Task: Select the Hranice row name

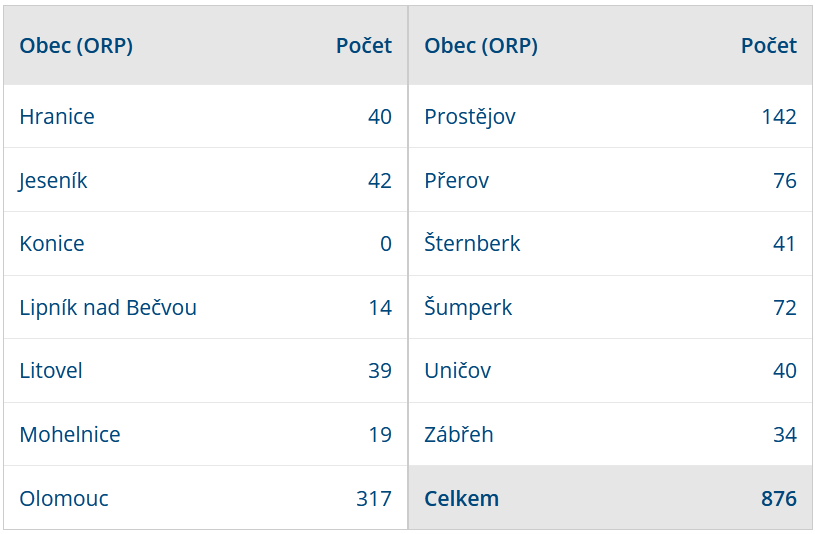Action: click(57, 116)
